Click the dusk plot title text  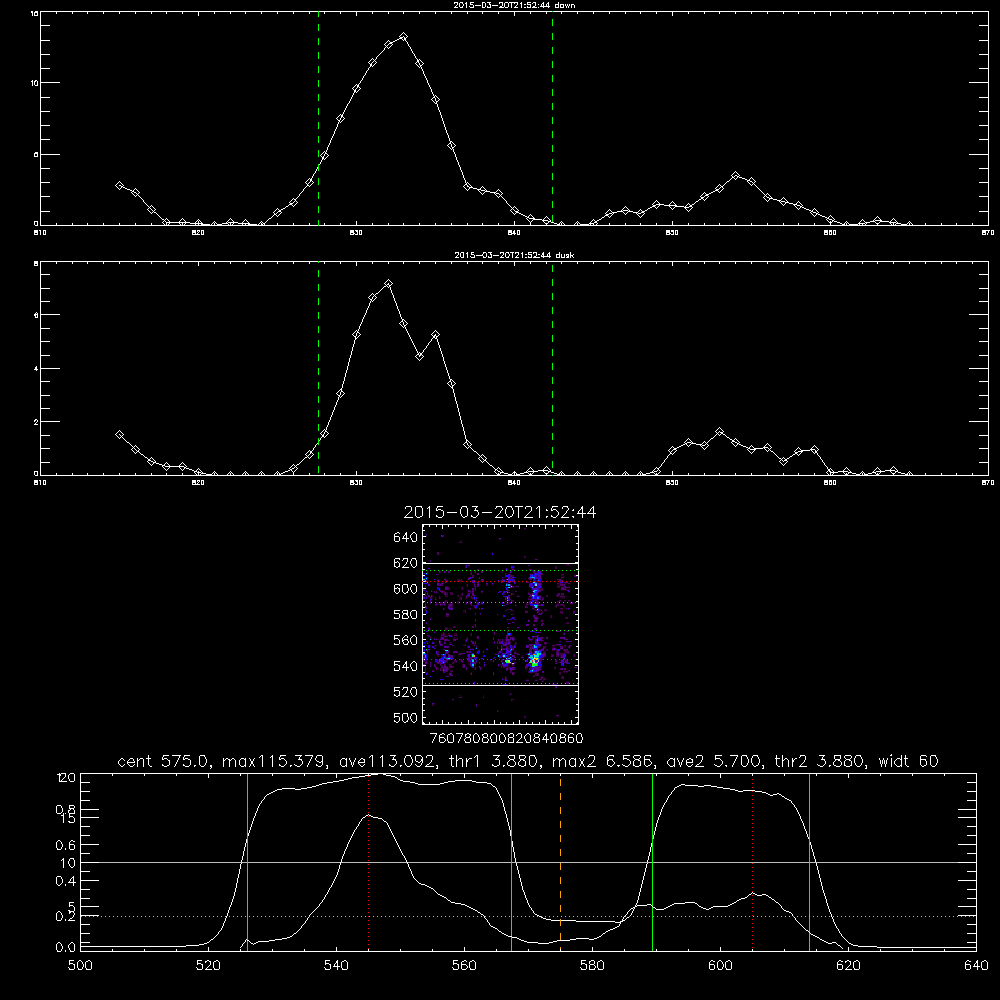pyautogui.click(x=514, y=255)
